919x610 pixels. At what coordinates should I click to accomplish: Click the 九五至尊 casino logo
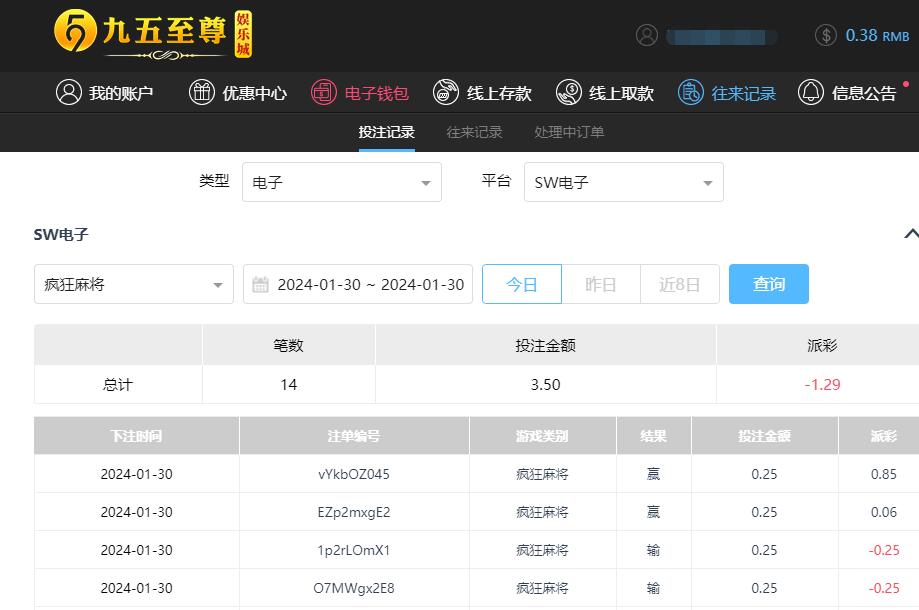(x=153, y=34)
